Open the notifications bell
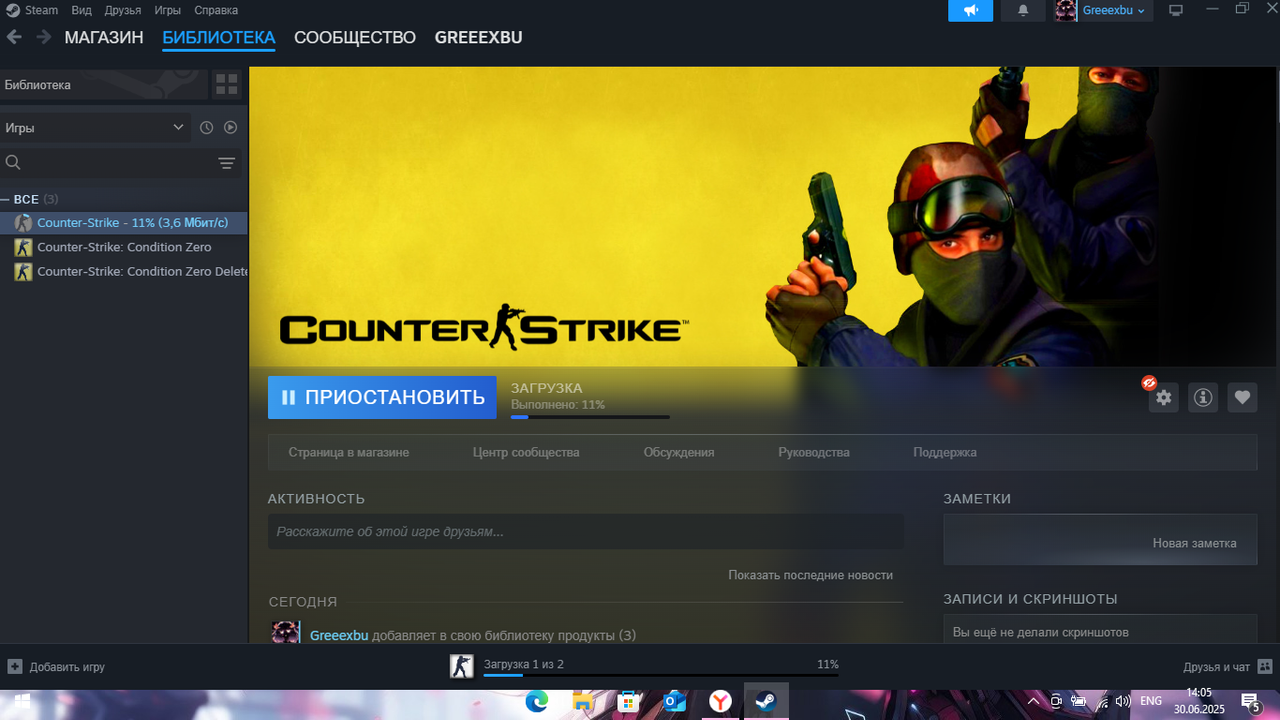 1023,10
